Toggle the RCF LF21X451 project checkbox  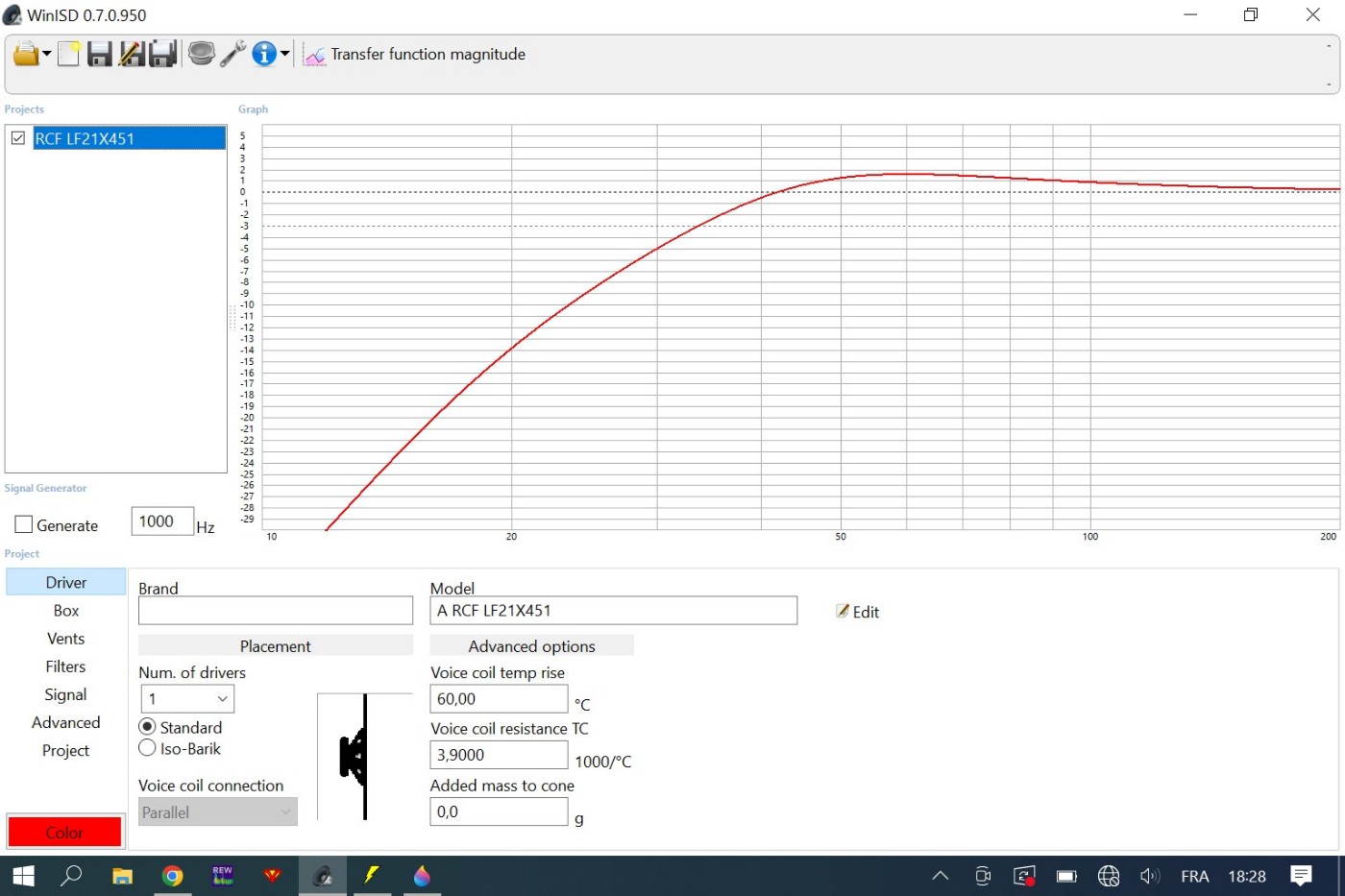(18, 138)
